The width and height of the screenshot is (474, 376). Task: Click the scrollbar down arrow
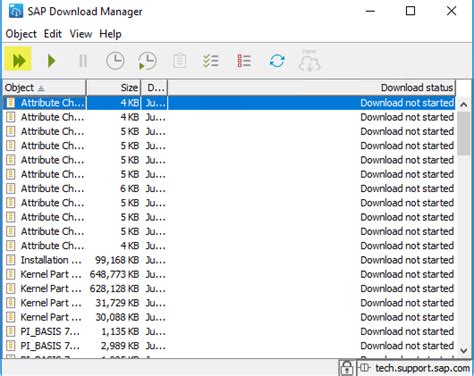click(x=464, y=350)
